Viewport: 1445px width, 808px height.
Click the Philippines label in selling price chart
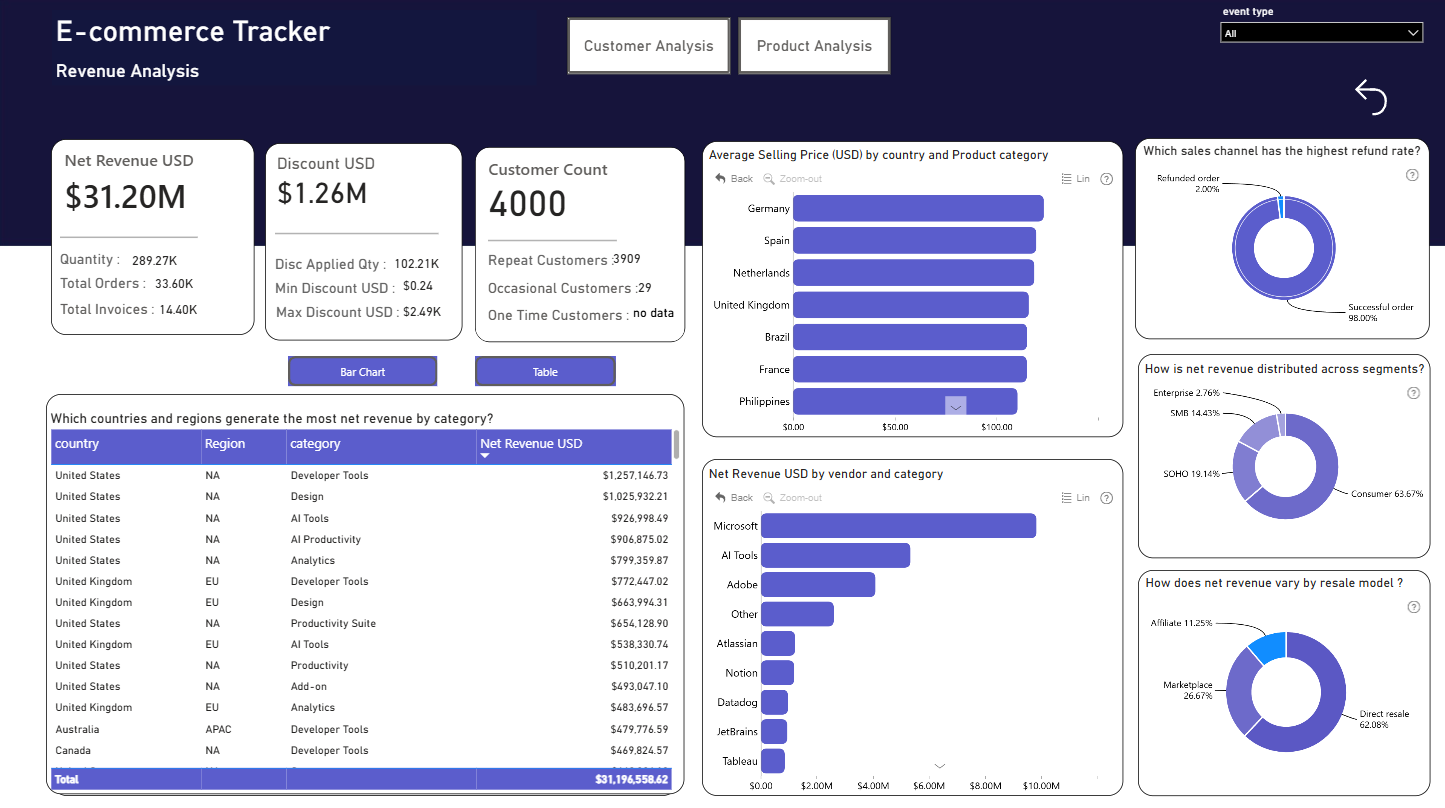tap(764, 402)
